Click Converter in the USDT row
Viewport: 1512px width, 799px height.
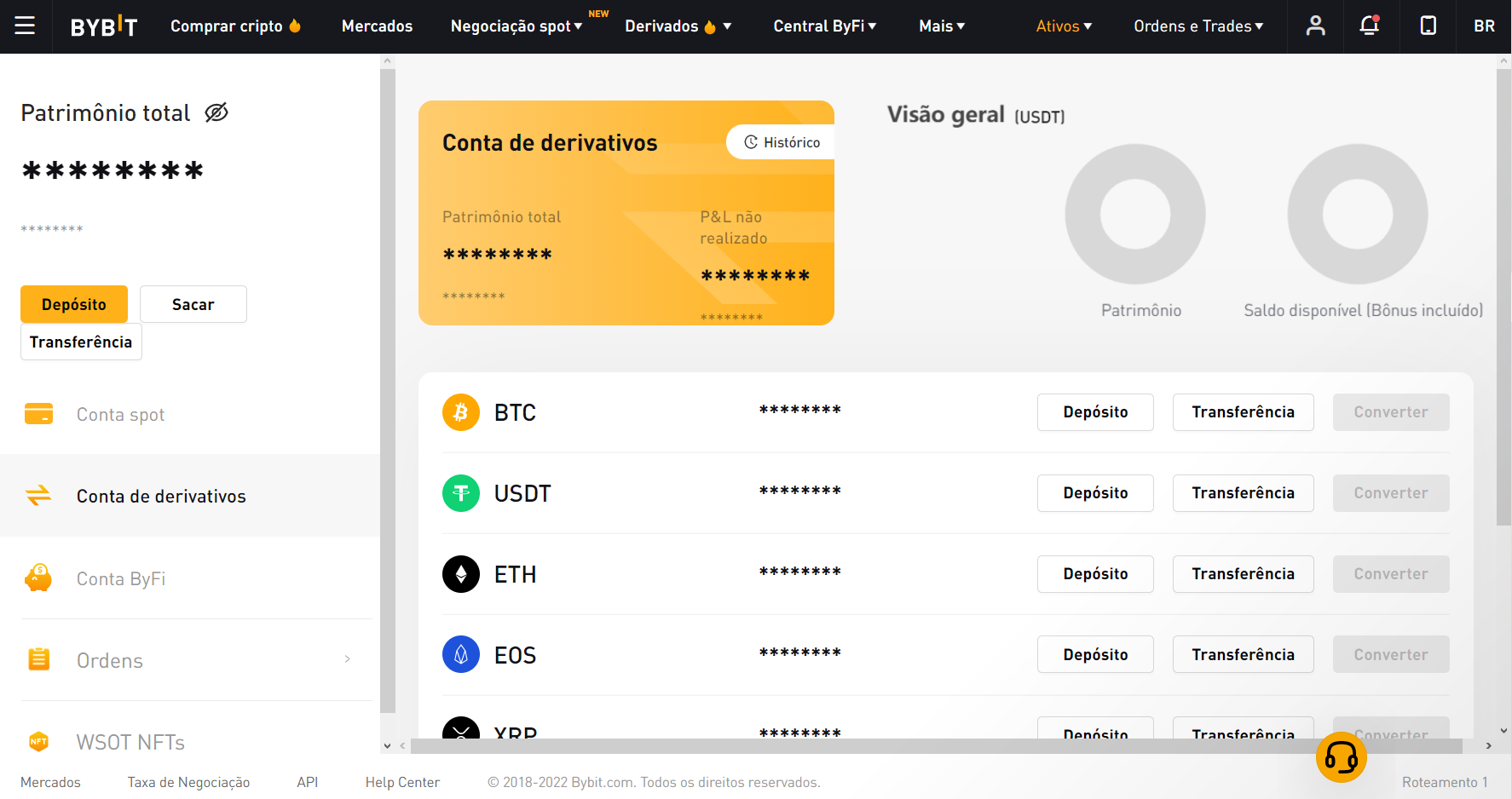click(1391, 493)
